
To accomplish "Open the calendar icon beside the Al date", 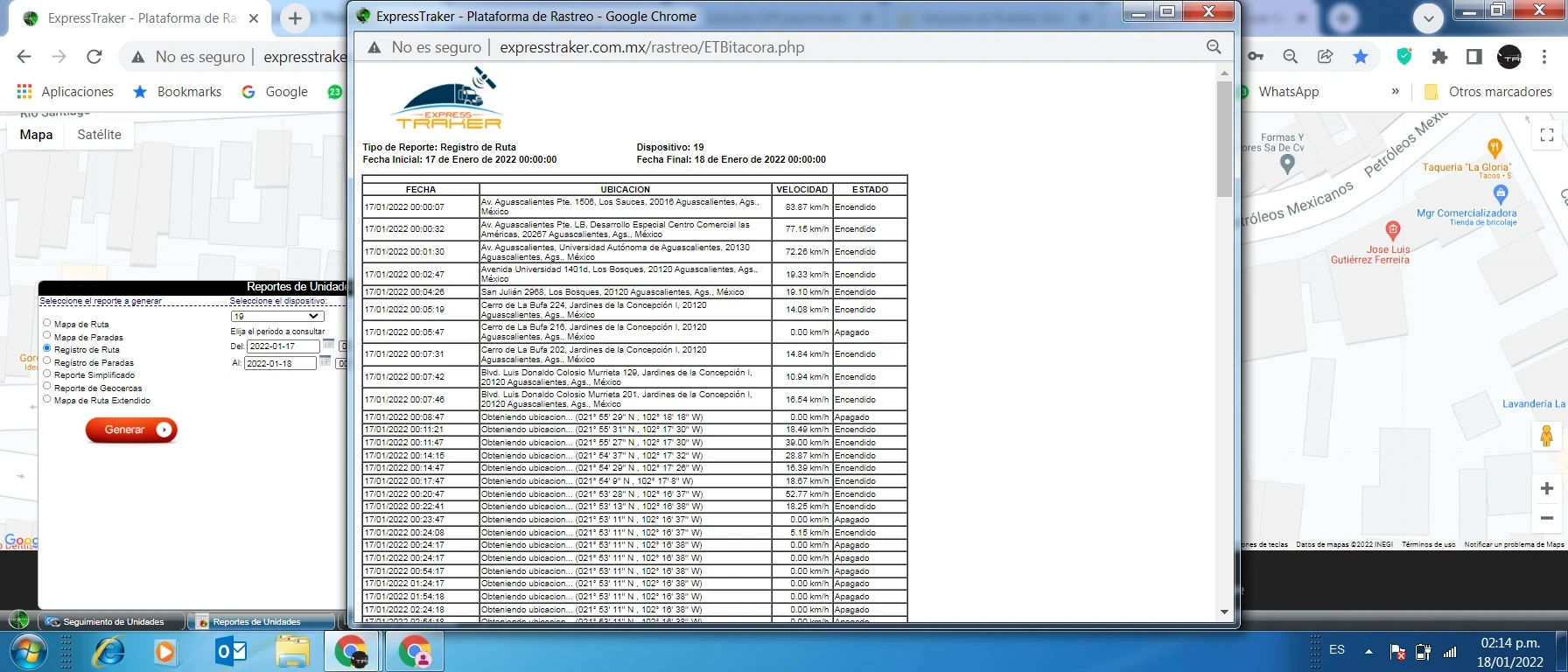I will [325, 361].
